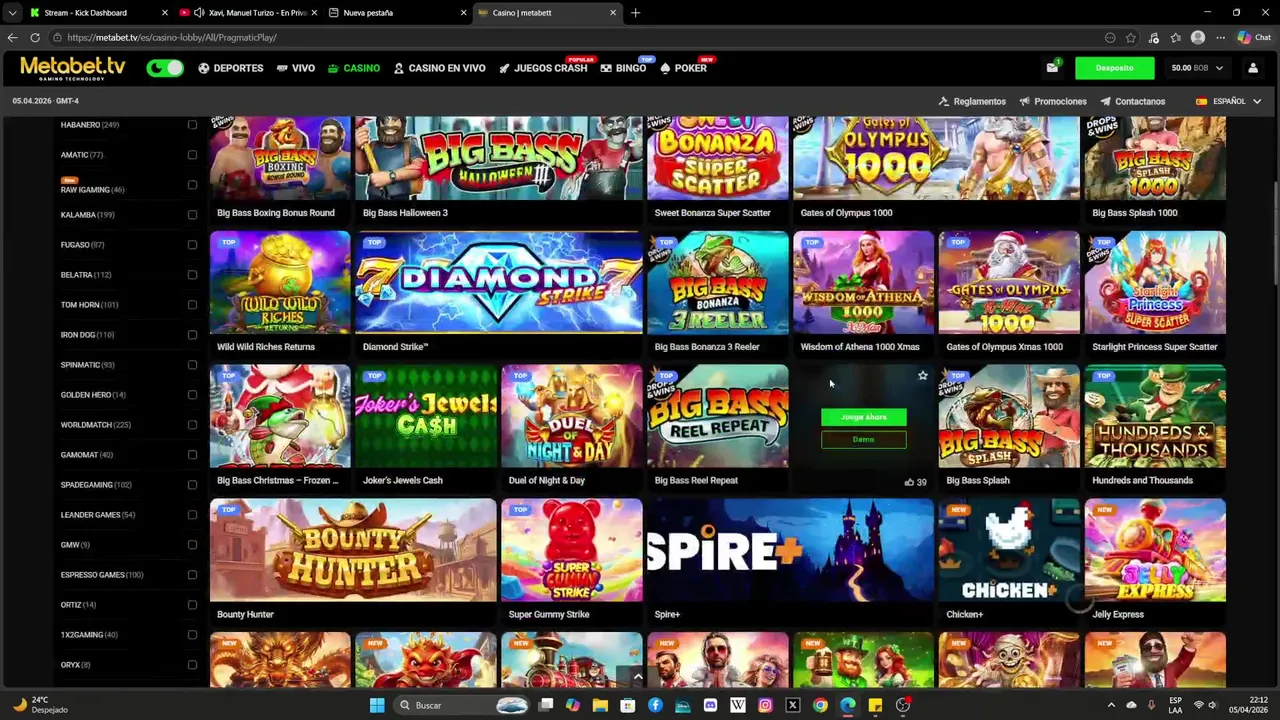Open the POKER section
The width and height of the screenshot is (1280, 720).
(x=683, y=68)
